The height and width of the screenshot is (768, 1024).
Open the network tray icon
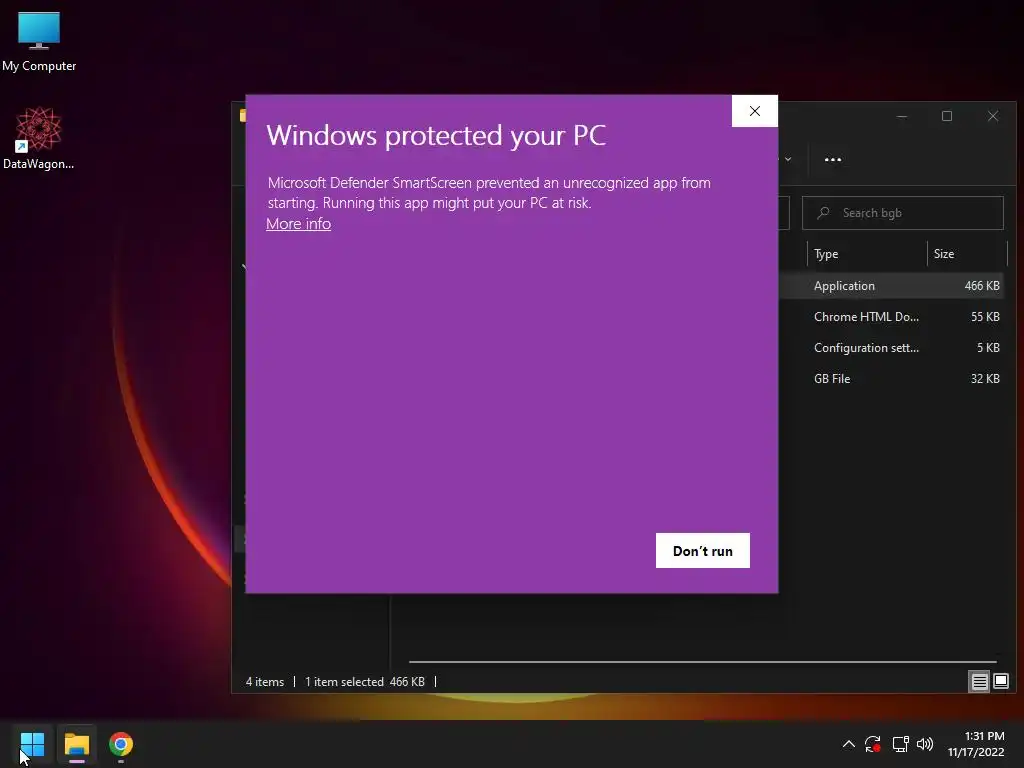[900, 744]
